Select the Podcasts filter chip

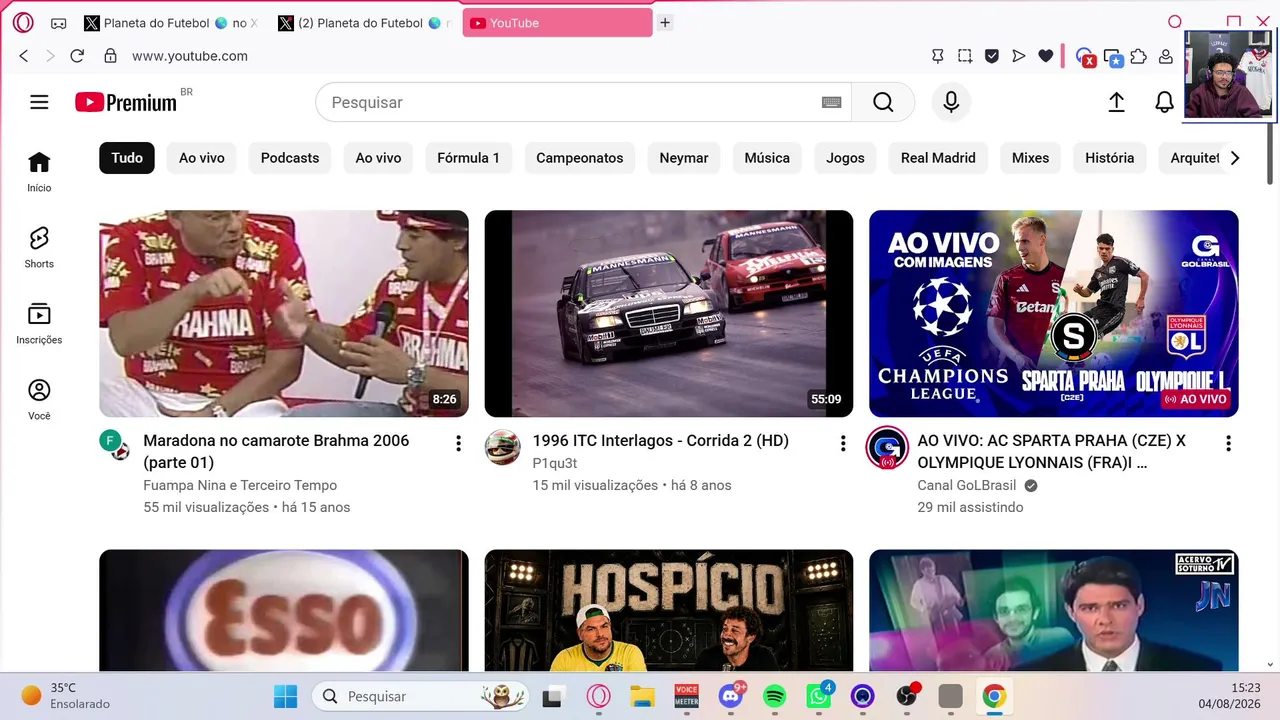[290, 158]
